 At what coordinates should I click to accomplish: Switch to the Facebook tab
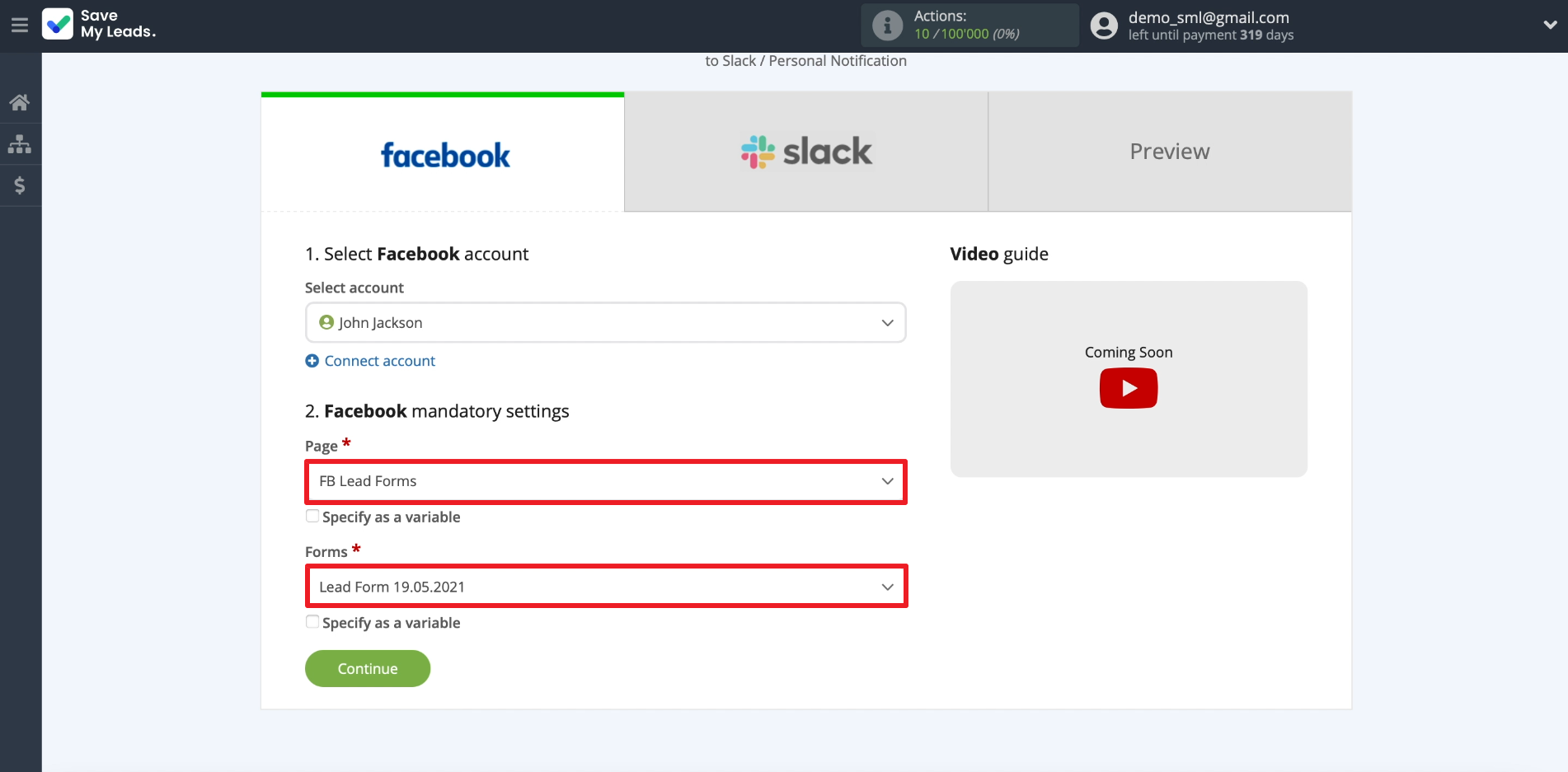443,152
